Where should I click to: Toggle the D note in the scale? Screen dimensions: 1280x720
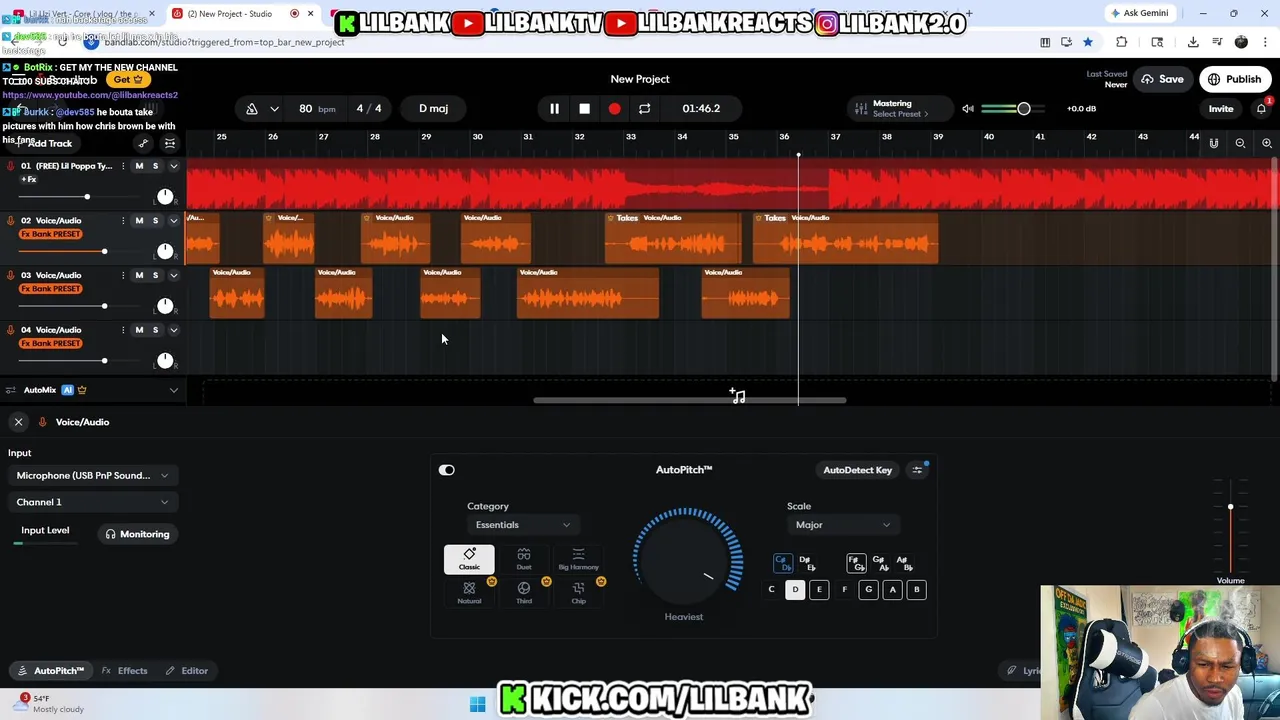tap(795, 590)
